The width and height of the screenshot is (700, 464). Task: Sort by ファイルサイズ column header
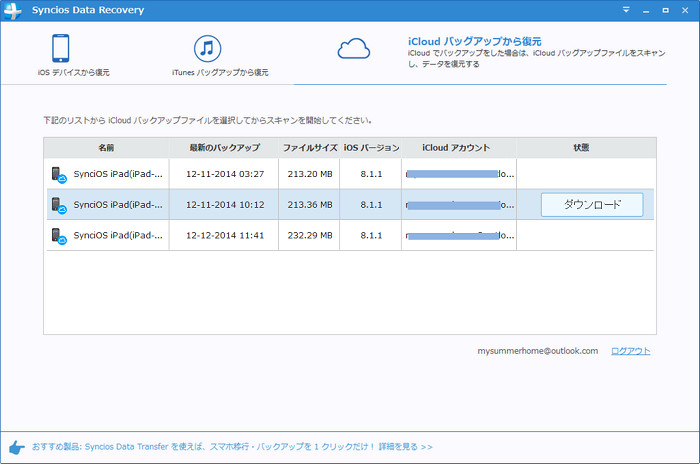tap(309, 147)
